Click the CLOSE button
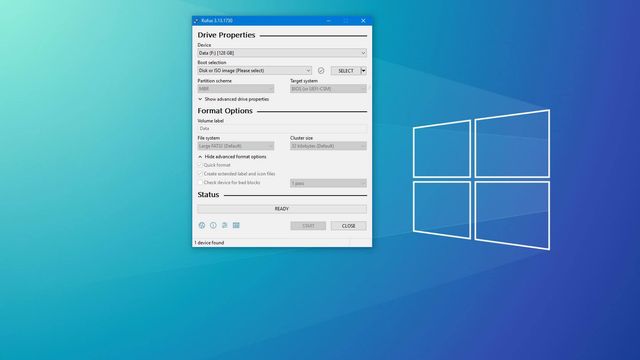The image size is (640, 360). point(349,226)
